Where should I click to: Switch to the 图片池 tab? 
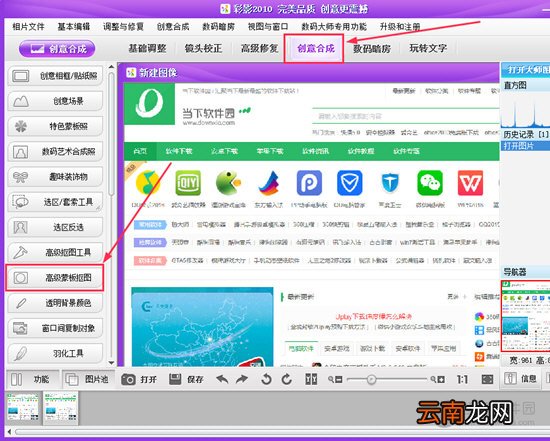[88, 379]
